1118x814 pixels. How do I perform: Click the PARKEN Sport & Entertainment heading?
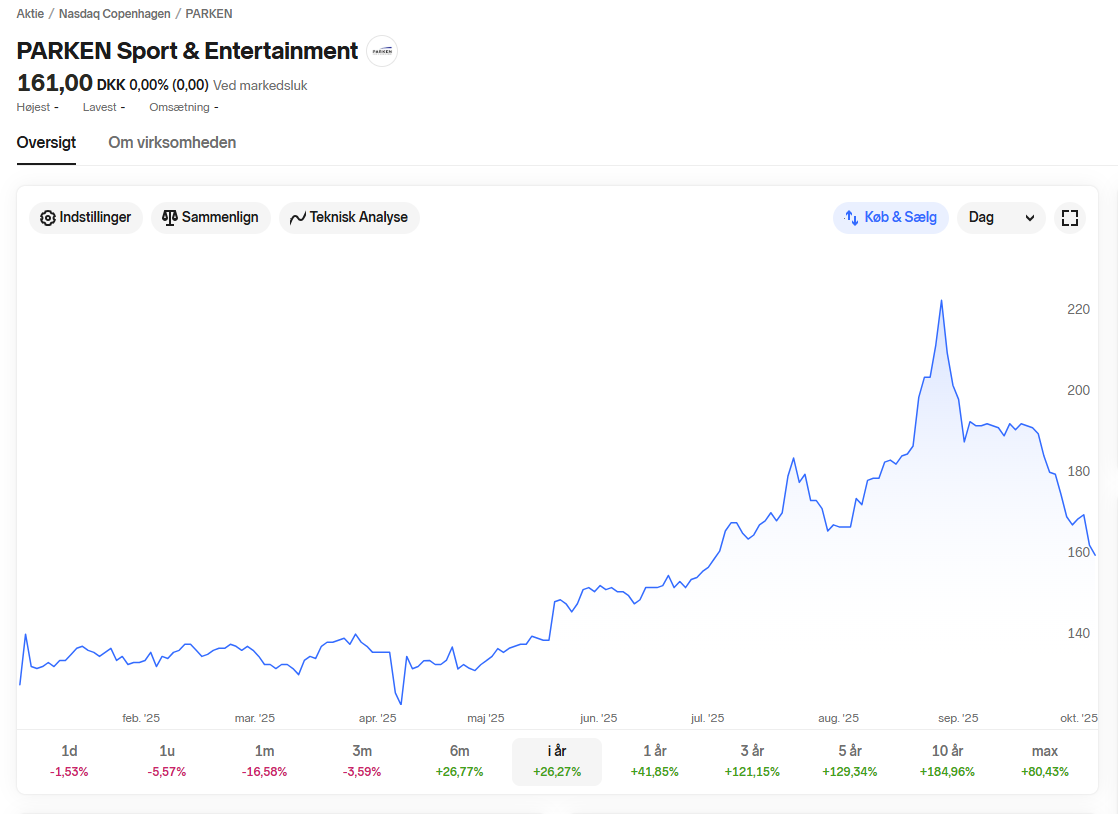187,51
